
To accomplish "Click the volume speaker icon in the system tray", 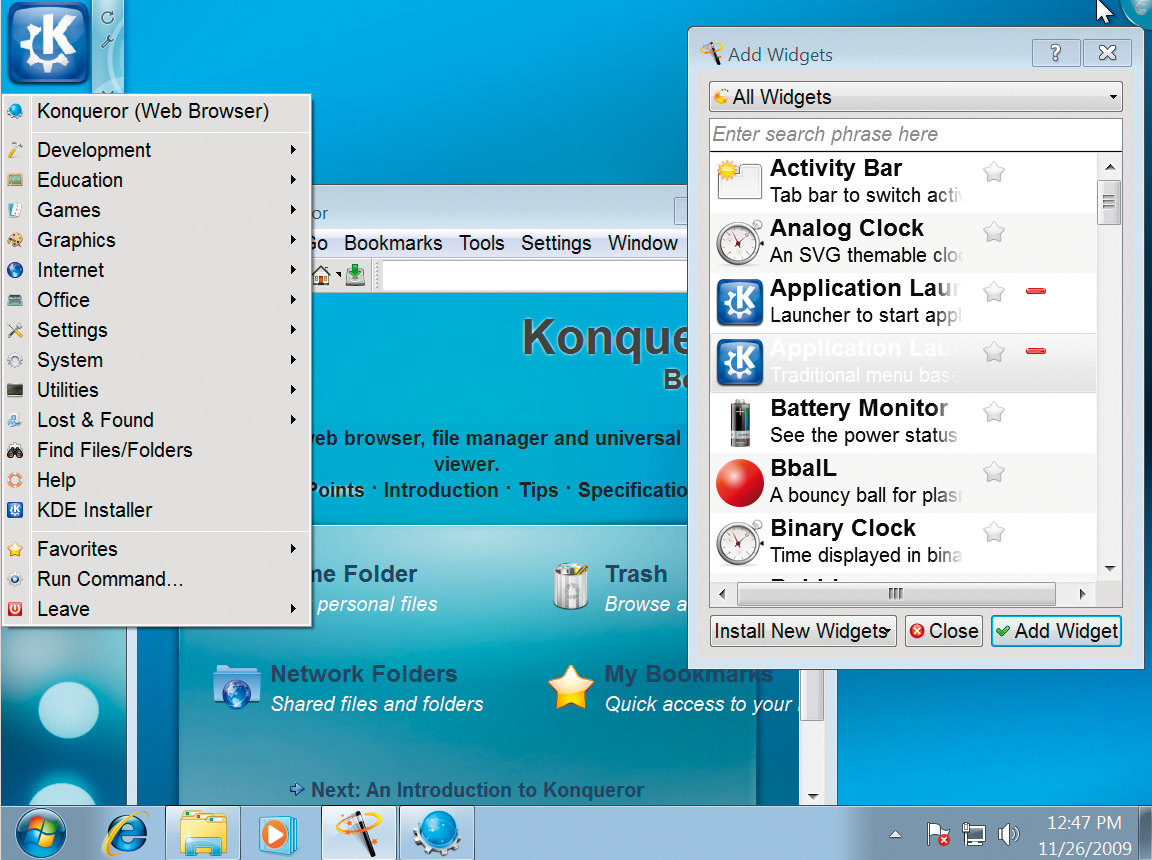I will click(x=1009, y=834).
